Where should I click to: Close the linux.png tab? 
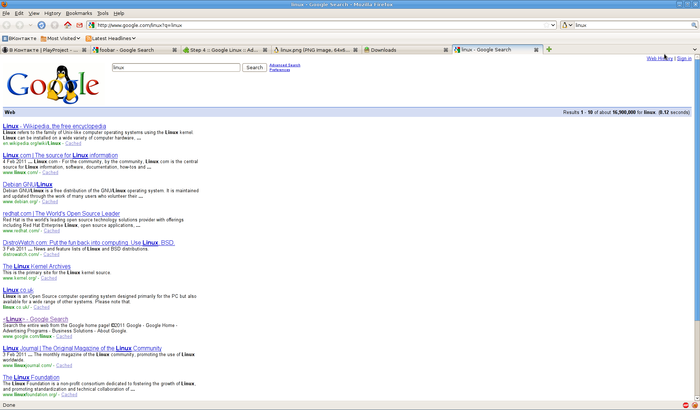(355, 50)
